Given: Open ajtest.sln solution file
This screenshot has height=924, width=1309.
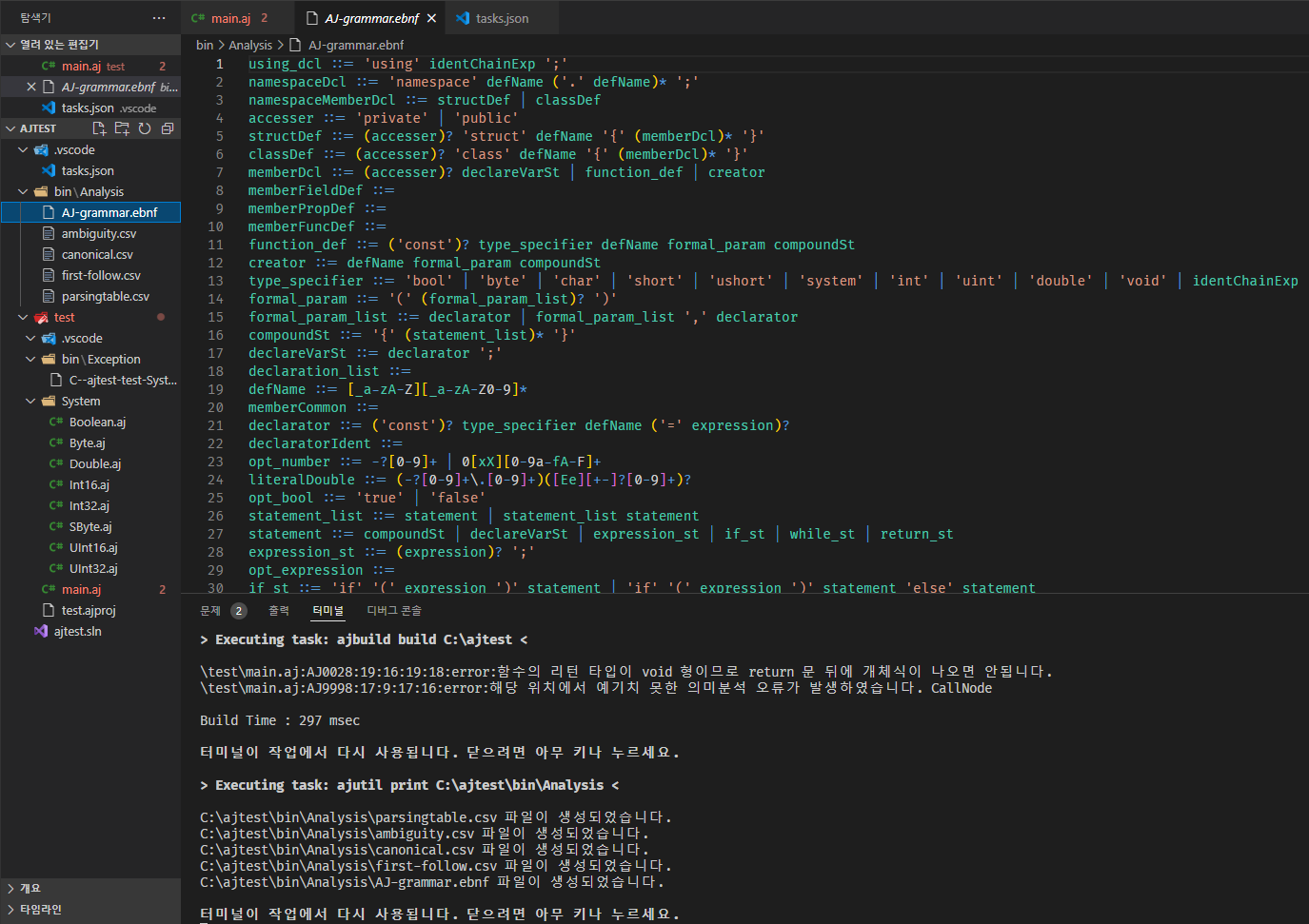Looking at the screenshot, I should point(90,631).
